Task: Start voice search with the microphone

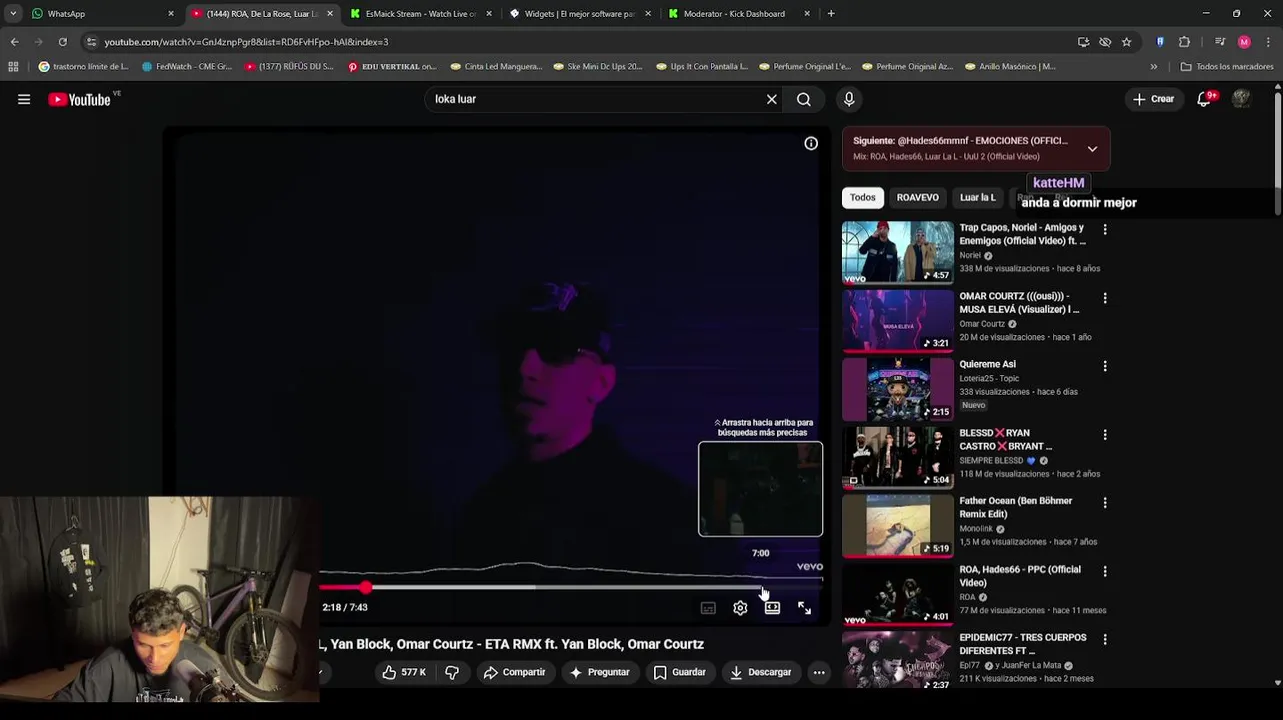Action: pos(849,99)
